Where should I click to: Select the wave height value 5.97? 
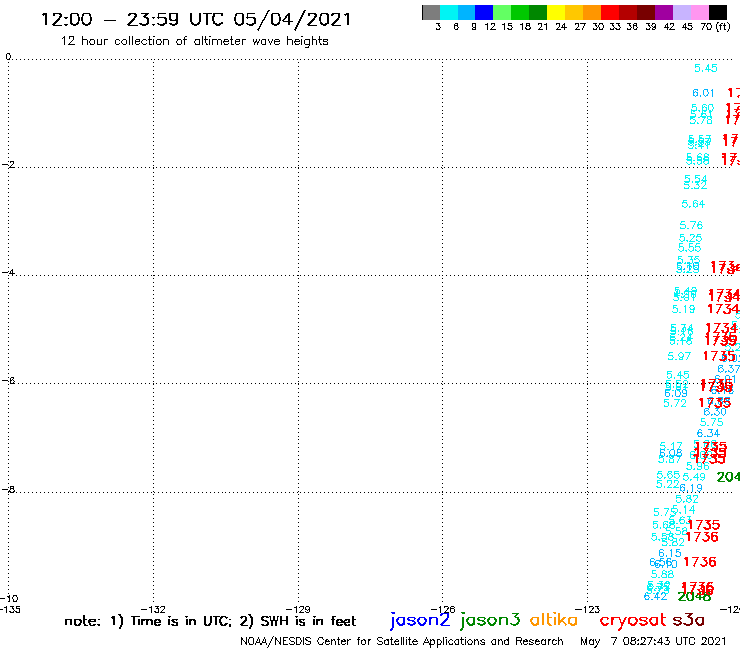679,356
